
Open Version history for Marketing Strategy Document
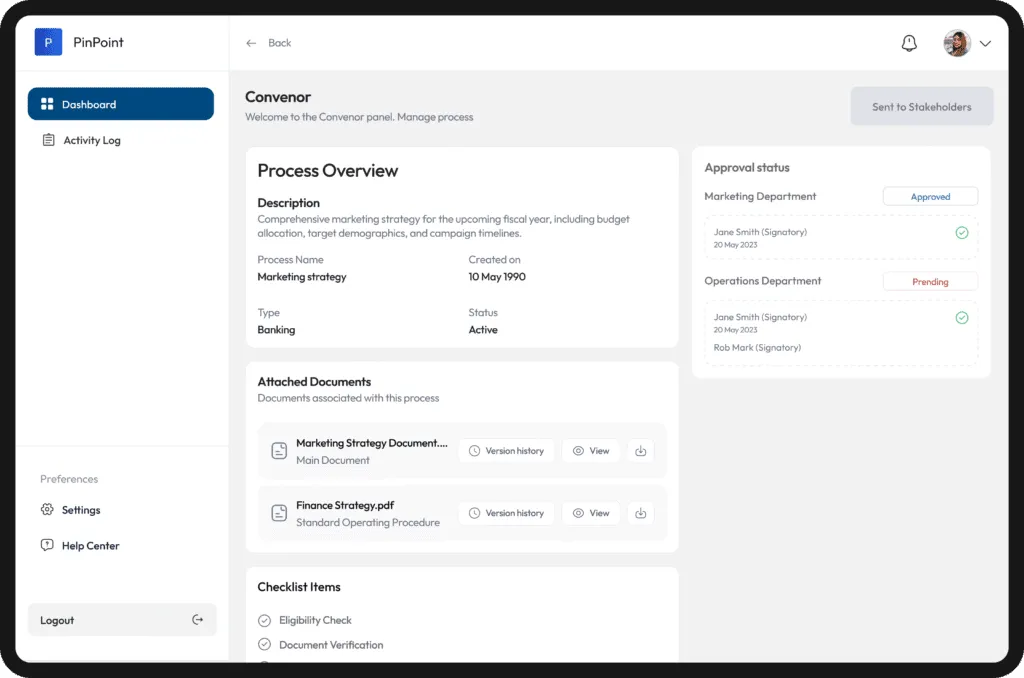[x=506, y=451]
